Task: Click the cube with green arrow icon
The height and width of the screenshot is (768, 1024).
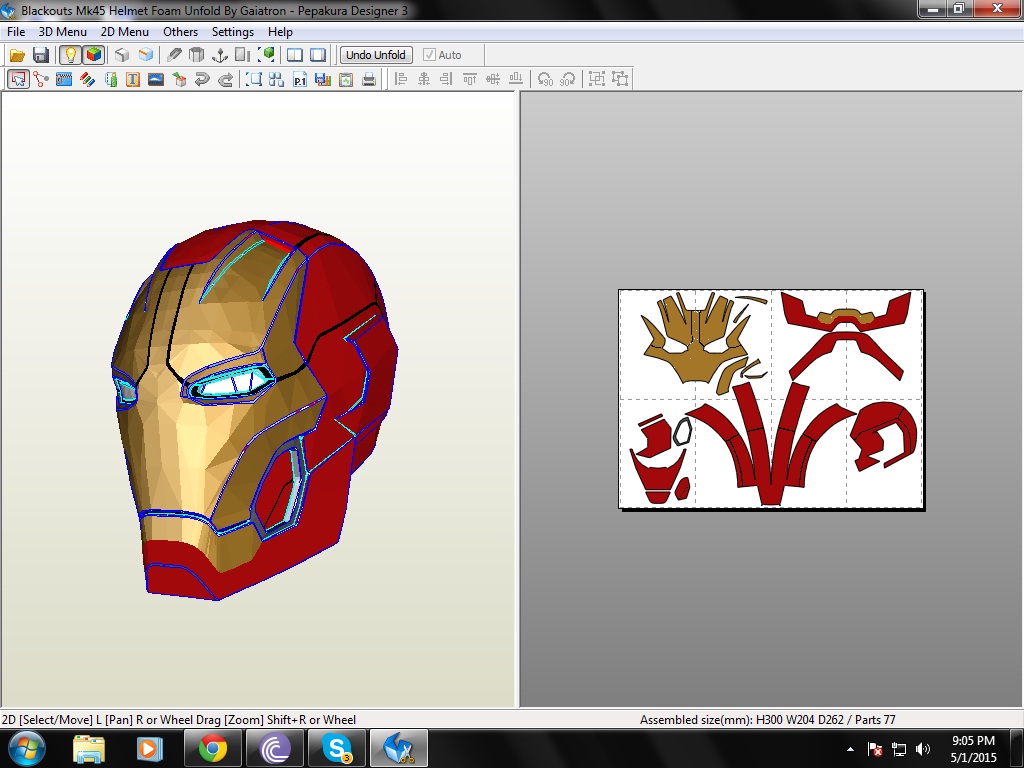Action: [x=179, y=80]
